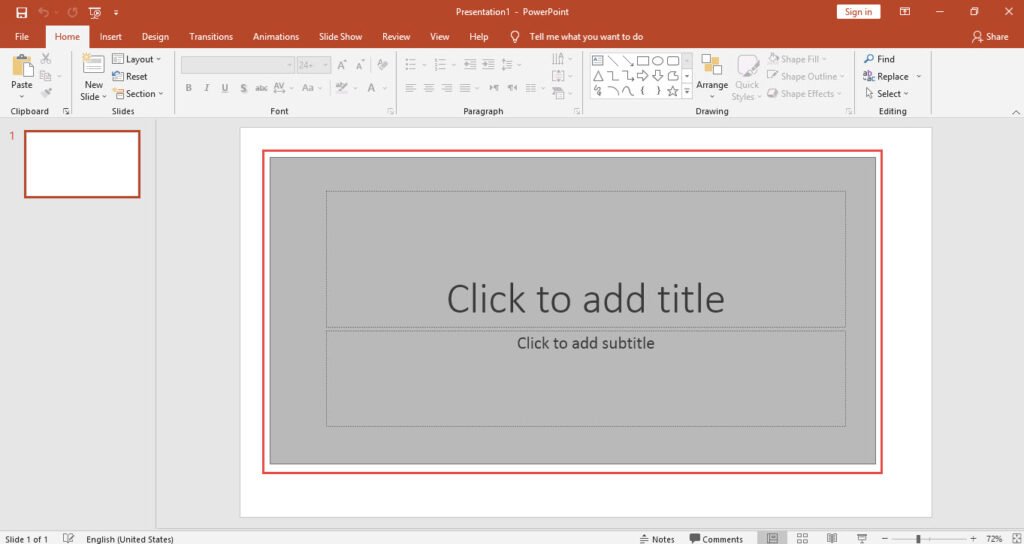Click Format Painter brush icon

(46, 93)
